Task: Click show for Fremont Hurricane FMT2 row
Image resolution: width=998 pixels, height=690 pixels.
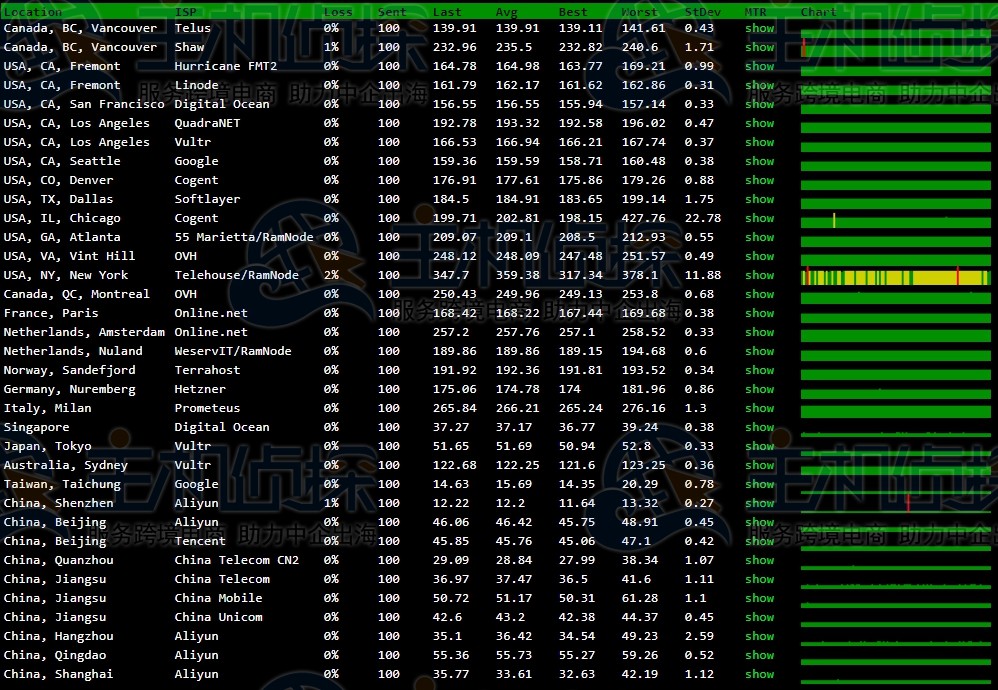Action: 759,66
